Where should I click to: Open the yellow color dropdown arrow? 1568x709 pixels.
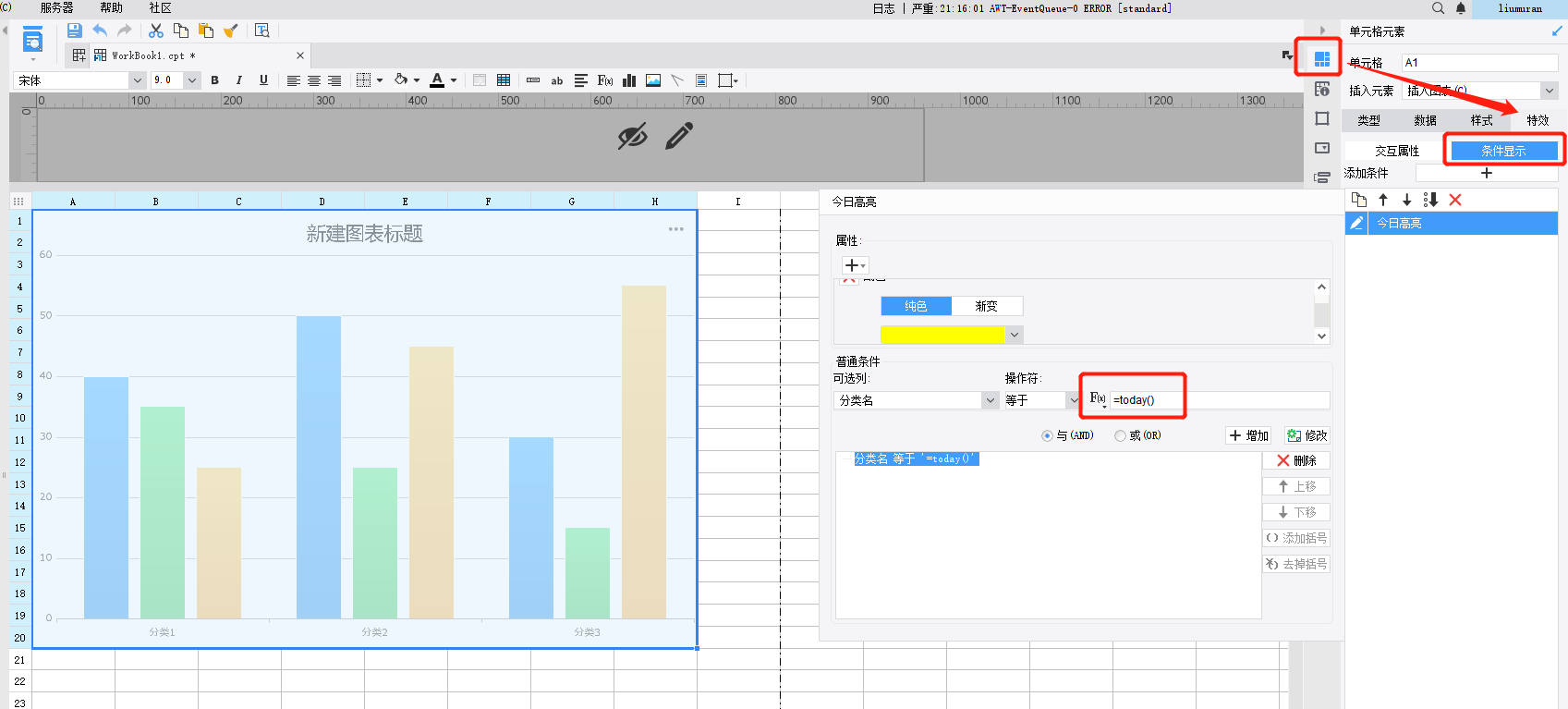point(1015,335)
